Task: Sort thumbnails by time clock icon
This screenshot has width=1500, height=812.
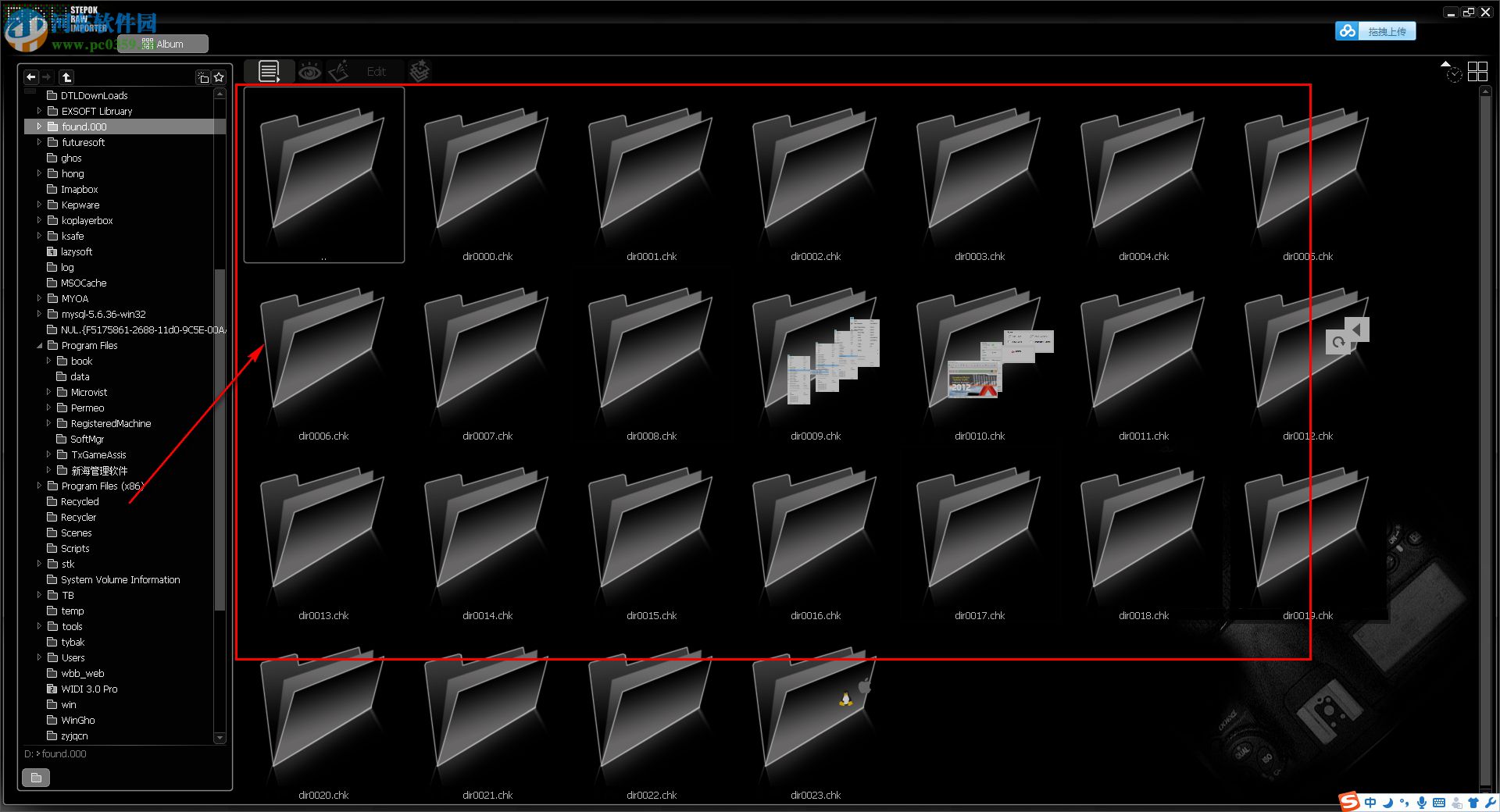Action: pos(1454,76)
